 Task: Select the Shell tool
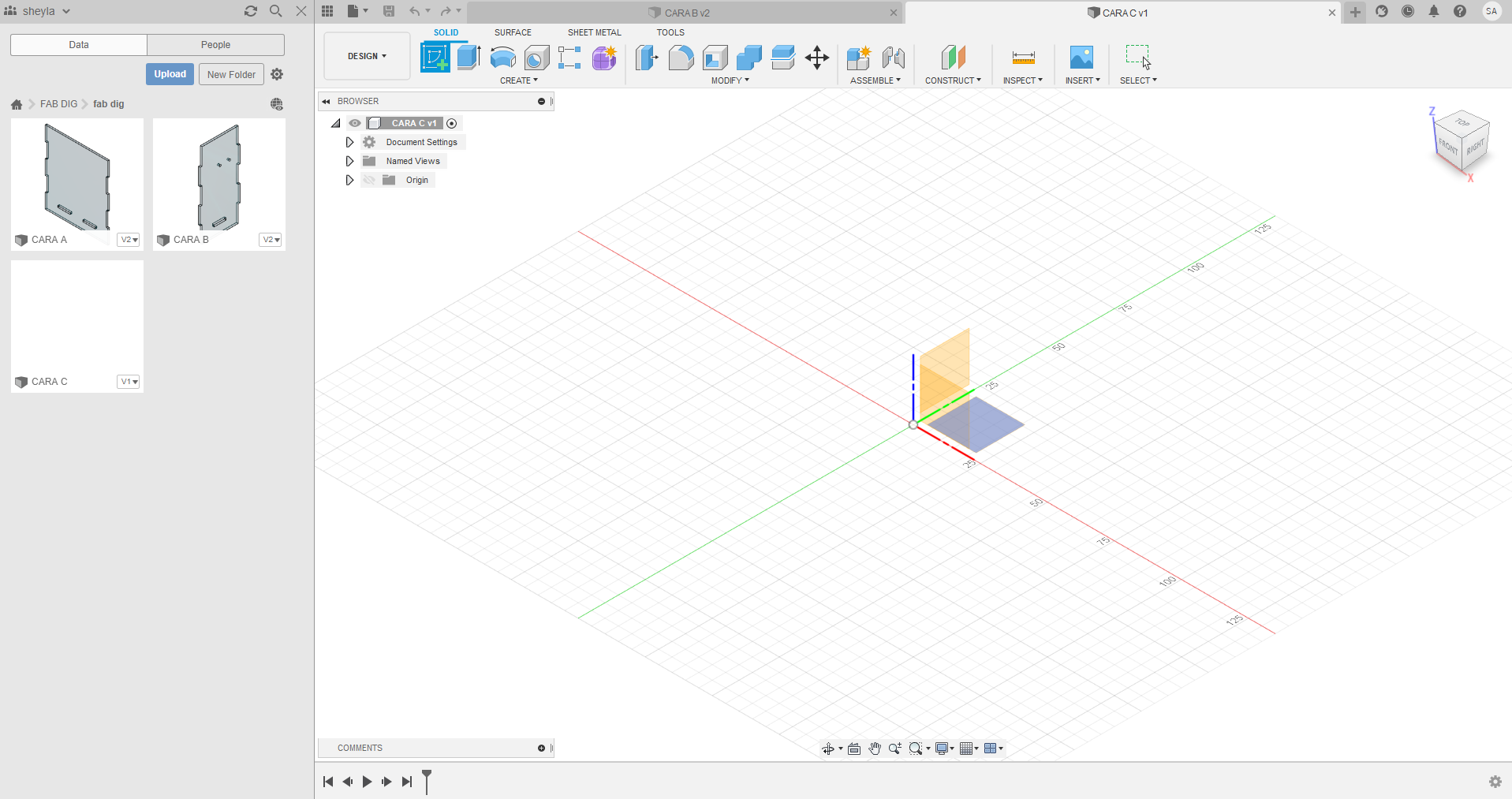[715, 58]
